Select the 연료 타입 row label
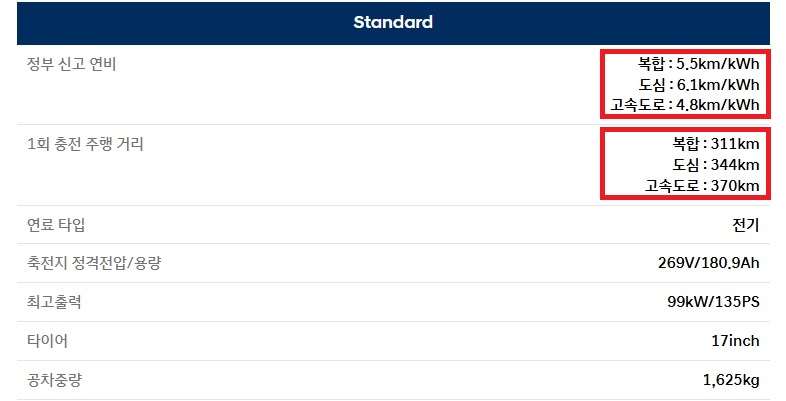This screenshot has width=786, height=401. pyautogui.click(x=56, y=225)
